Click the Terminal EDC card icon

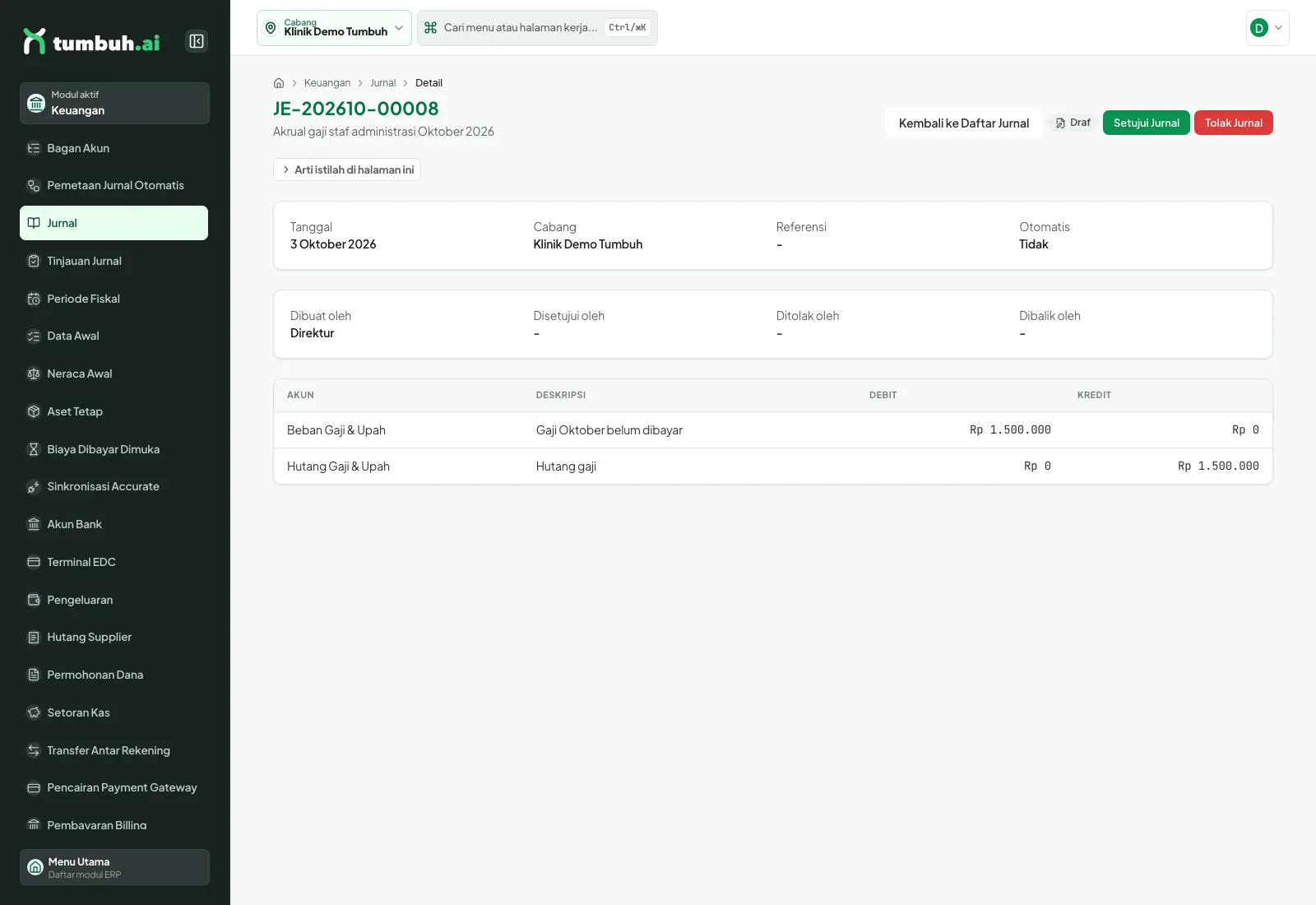tap(34, 562)
